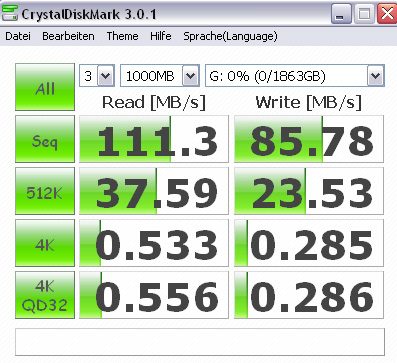Viewport: 397px width, 363px height.
Task: Minimize the CrystalDiskMark window
Action: 341,14
